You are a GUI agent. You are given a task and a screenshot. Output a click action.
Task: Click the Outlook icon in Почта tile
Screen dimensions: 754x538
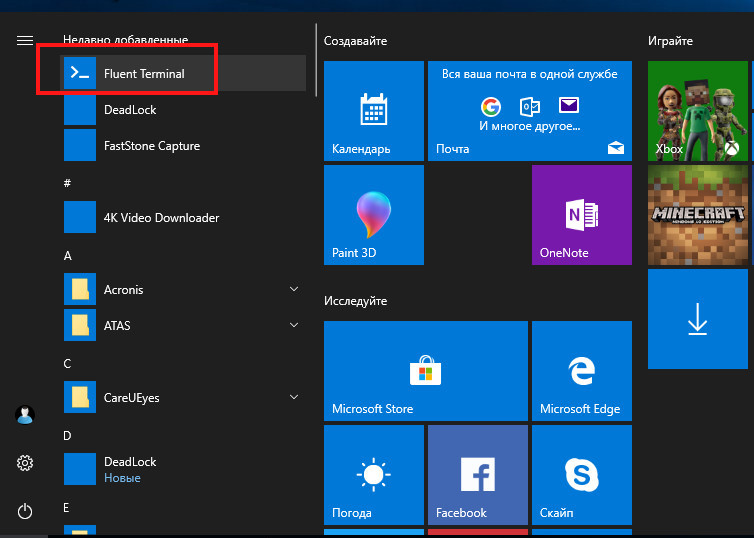(x=529, y=106)
